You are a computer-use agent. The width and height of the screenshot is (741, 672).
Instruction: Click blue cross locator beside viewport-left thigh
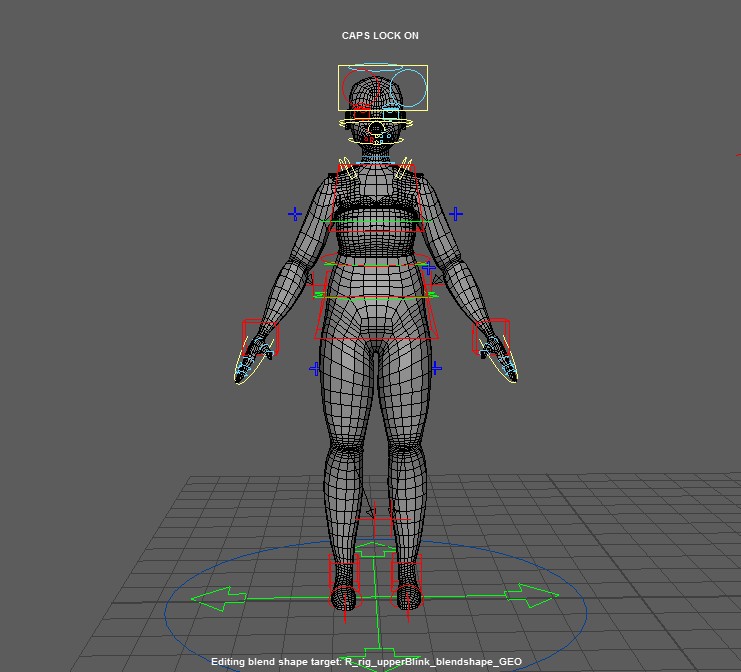coord(314,369)
